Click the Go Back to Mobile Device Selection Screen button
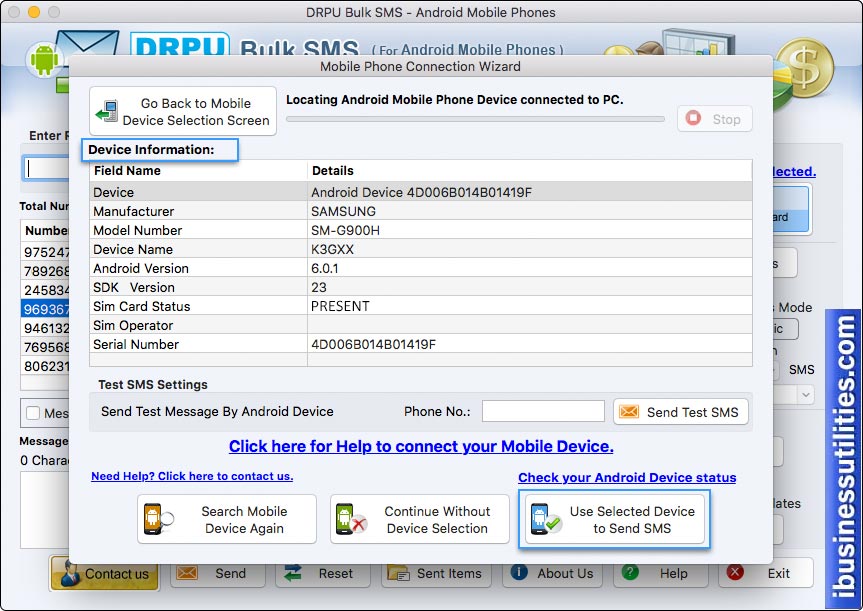The height and width of the screenshot is (611, 863). (183, 111)
